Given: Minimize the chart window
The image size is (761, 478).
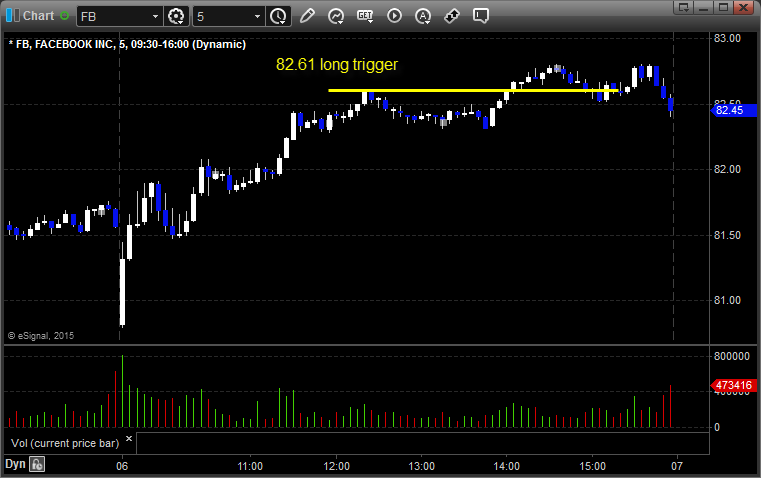Looking at the screenshot, I should coord(703,7).
